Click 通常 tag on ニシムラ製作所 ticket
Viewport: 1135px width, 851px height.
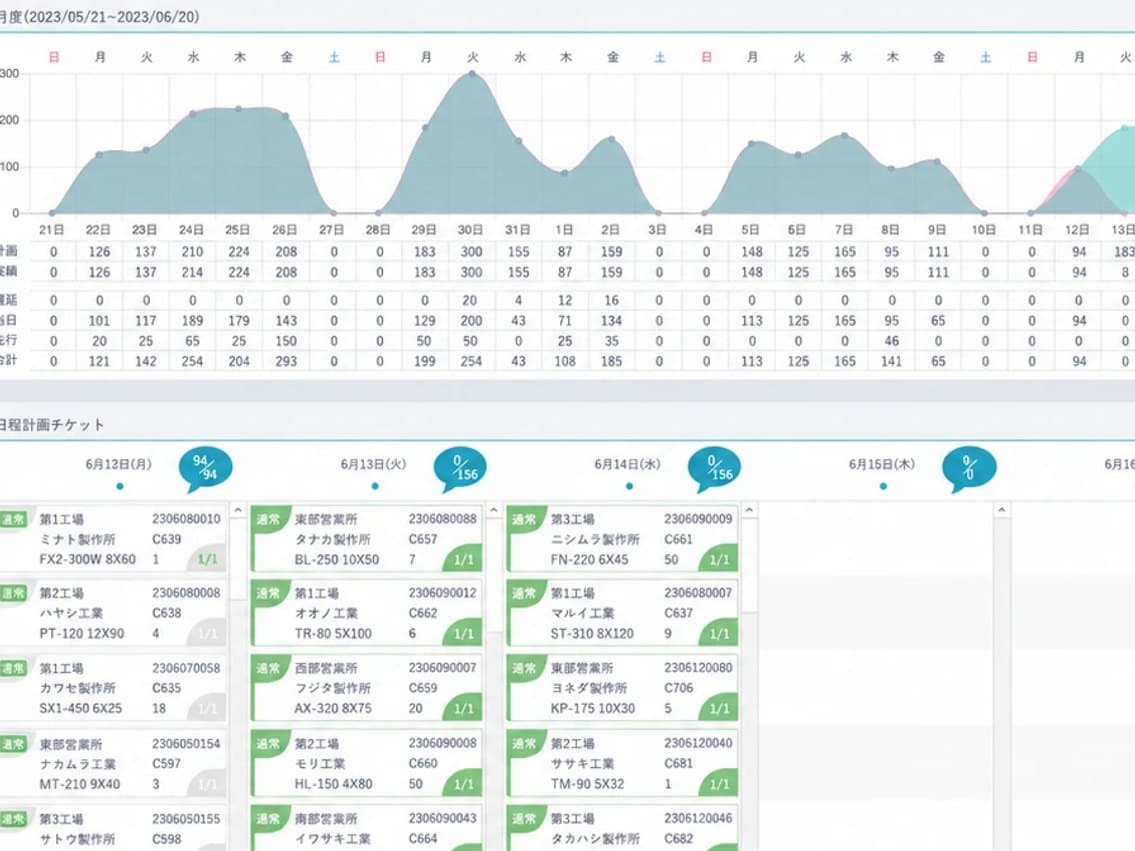(x=523, y=519)
